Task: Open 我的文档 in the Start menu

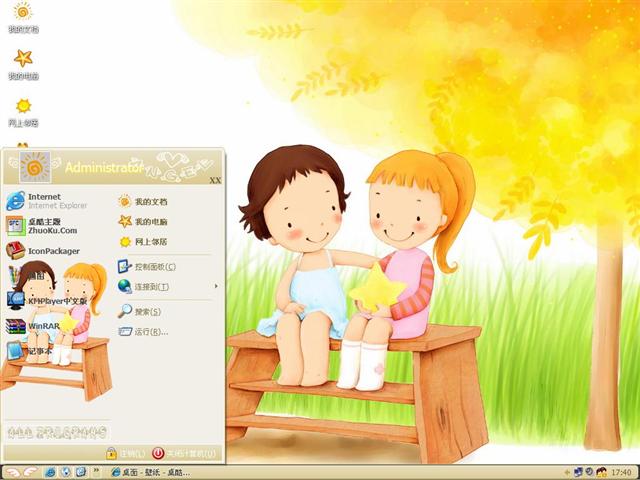Action: click(143, 201)
